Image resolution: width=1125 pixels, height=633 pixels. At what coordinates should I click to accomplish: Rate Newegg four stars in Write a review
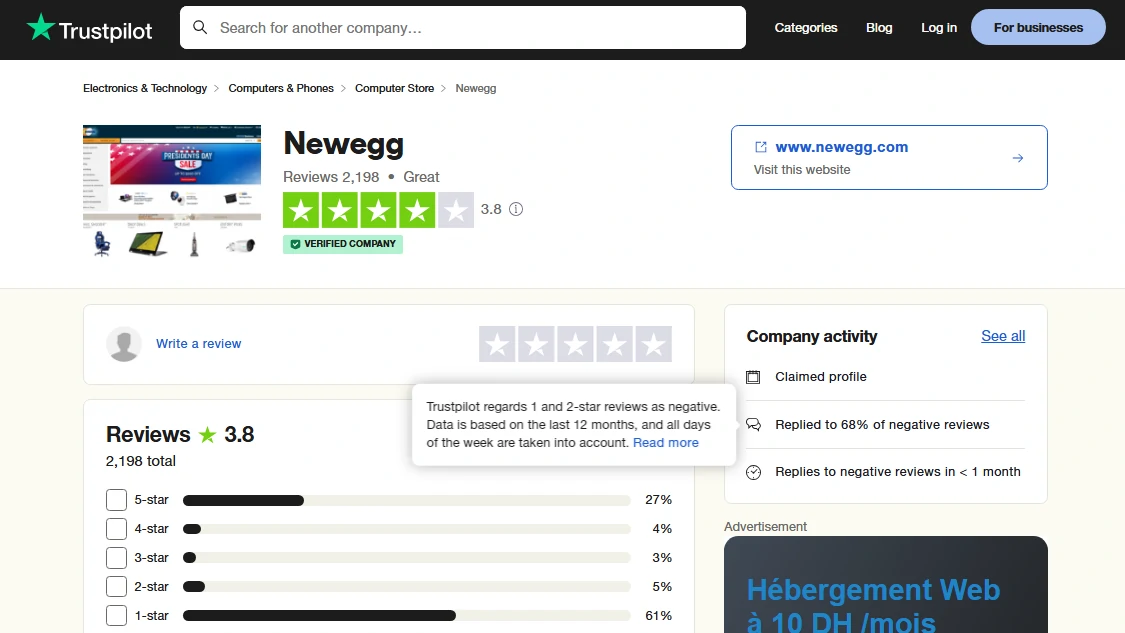pyautogui.click(x=614, y=344)
